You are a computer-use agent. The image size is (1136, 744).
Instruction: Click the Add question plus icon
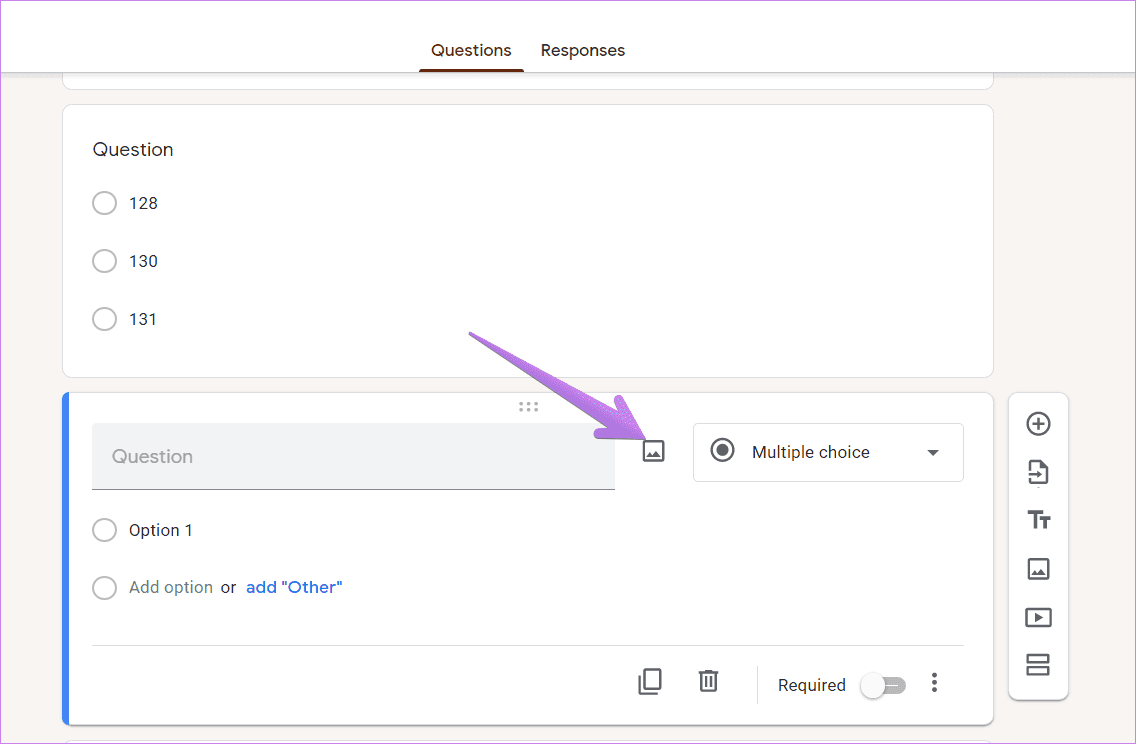tap(1038, 424)
